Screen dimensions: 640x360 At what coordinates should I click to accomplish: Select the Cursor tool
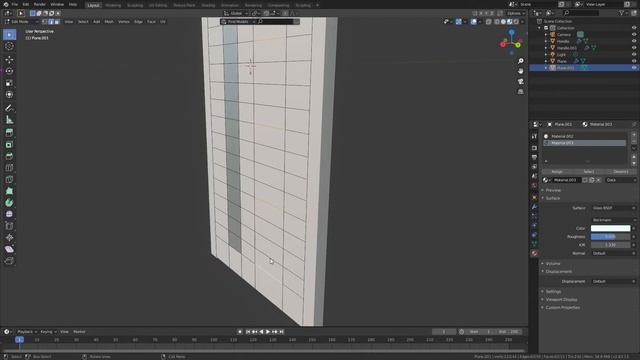pyautogui.click(x=9, y=47)
